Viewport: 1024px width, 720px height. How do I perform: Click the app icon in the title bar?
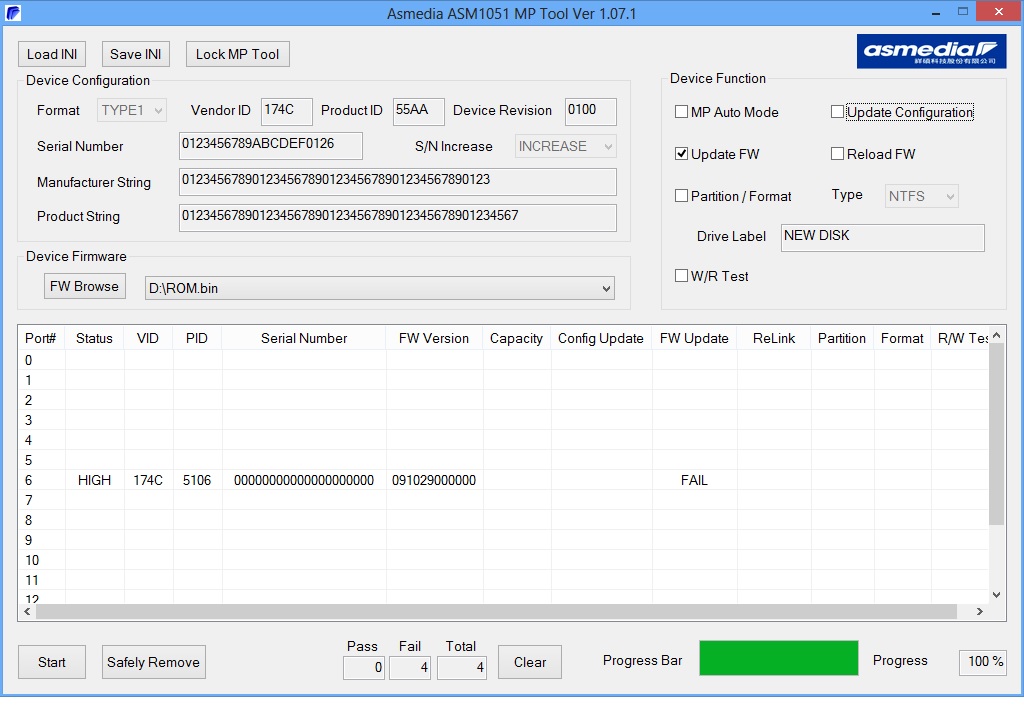coord(12,12)
